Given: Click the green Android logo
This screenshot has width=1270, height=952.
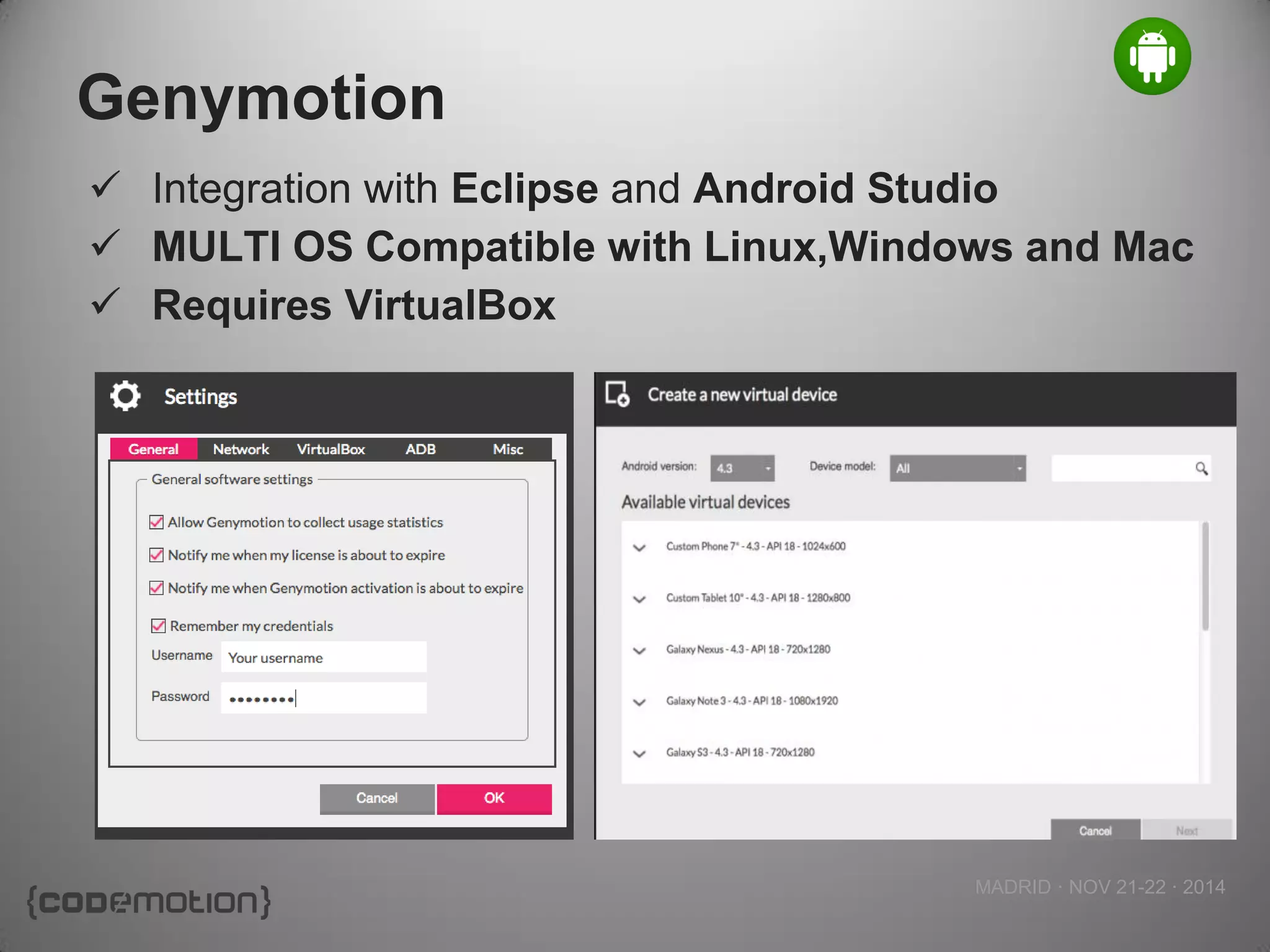Looking at the screenshot, I should pyautogui.click(x=1152, y=56).
